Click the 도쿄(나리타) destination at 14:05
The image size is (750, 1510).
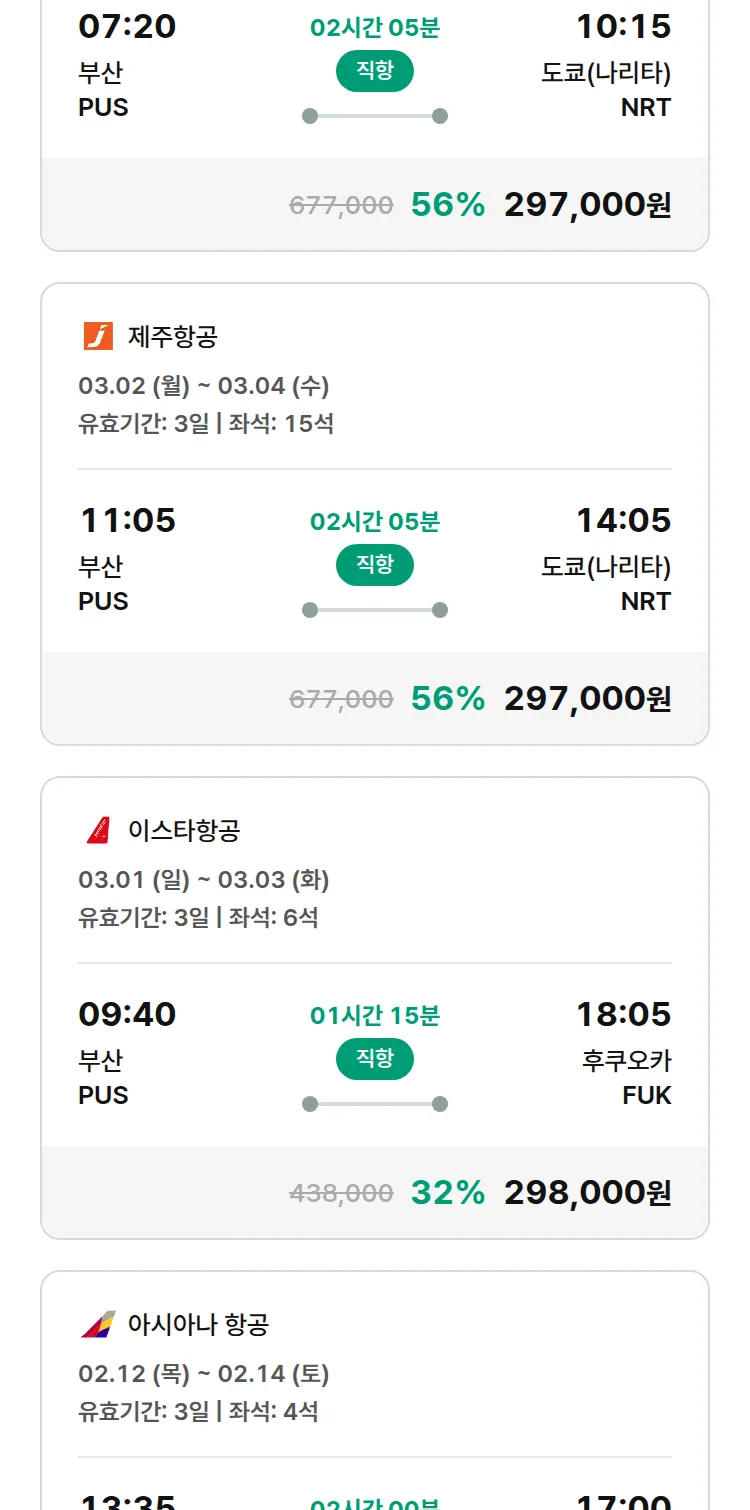[606, 567]
